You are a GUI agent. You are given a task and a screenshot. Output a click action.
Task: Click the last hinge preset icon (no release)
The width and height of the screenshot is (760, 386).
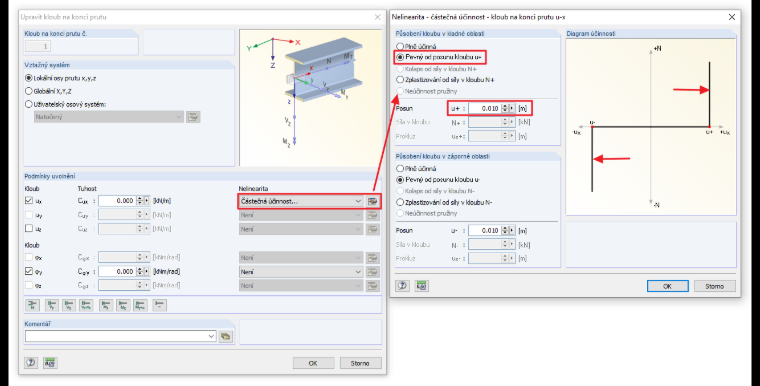click(x=159, y=305)
